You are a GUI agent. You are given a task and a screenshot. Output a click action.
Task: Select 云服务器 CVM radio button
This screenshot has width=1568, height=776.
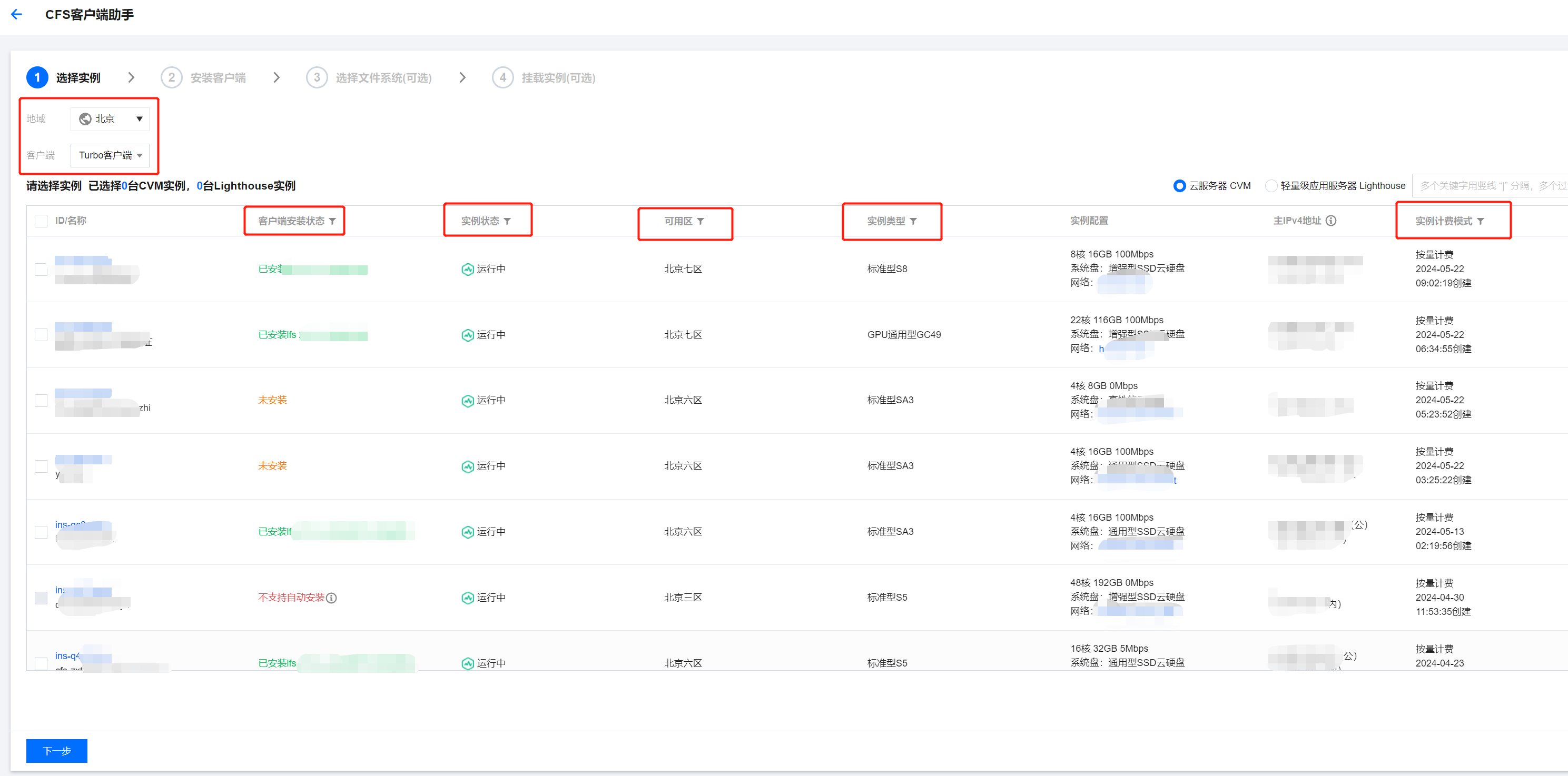click(x=1179, y=186)
